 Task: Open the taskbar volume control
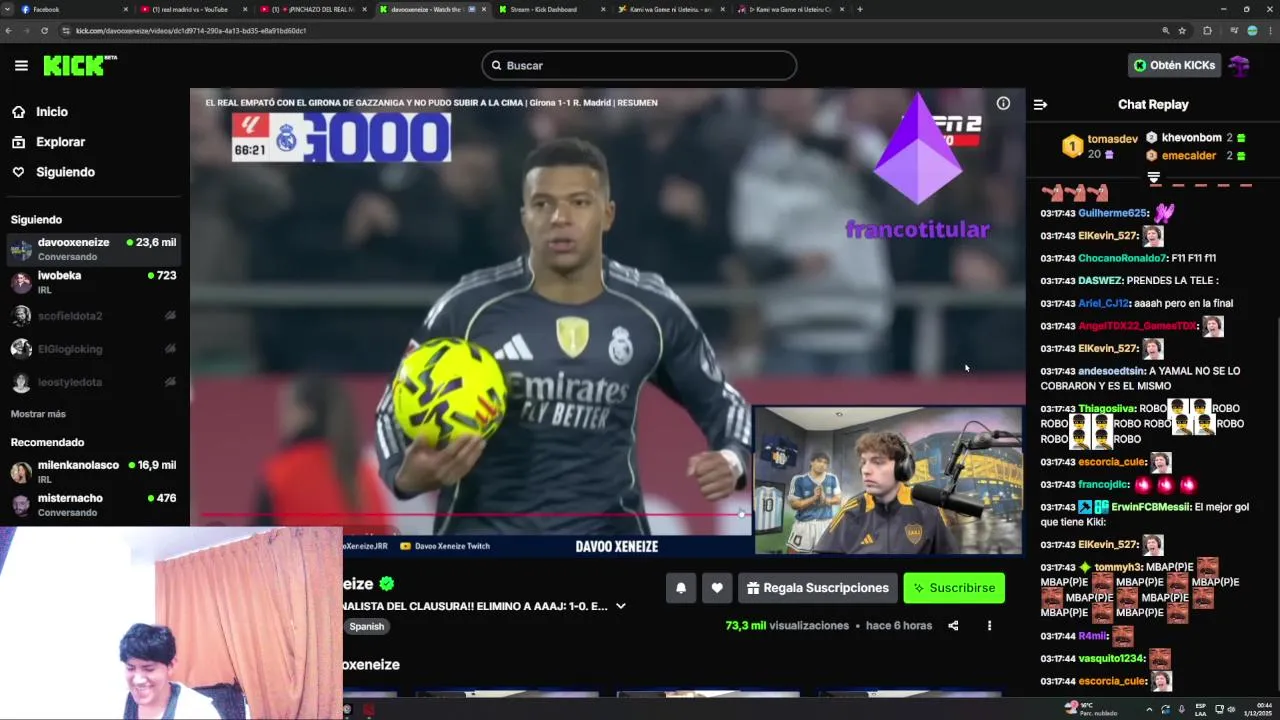(x=1230, y=709)
